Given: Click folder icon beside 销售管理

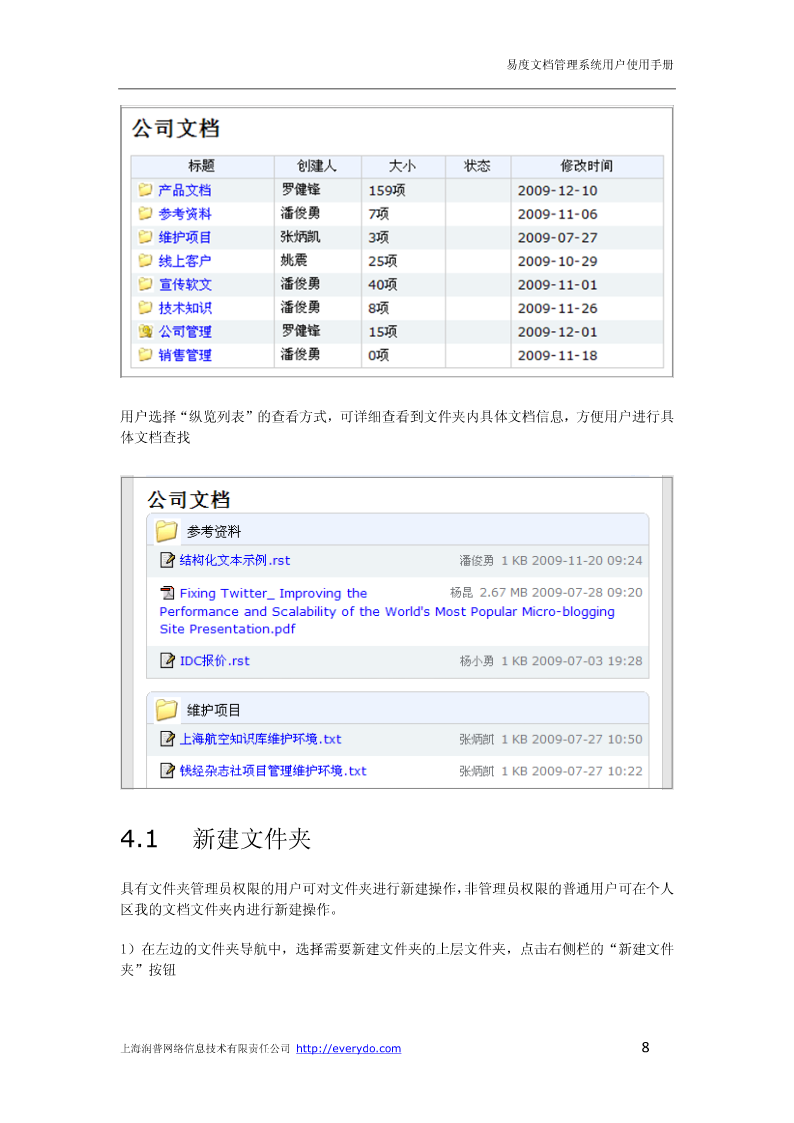Looking at the screenshot, I should click(x=145, y=355).
